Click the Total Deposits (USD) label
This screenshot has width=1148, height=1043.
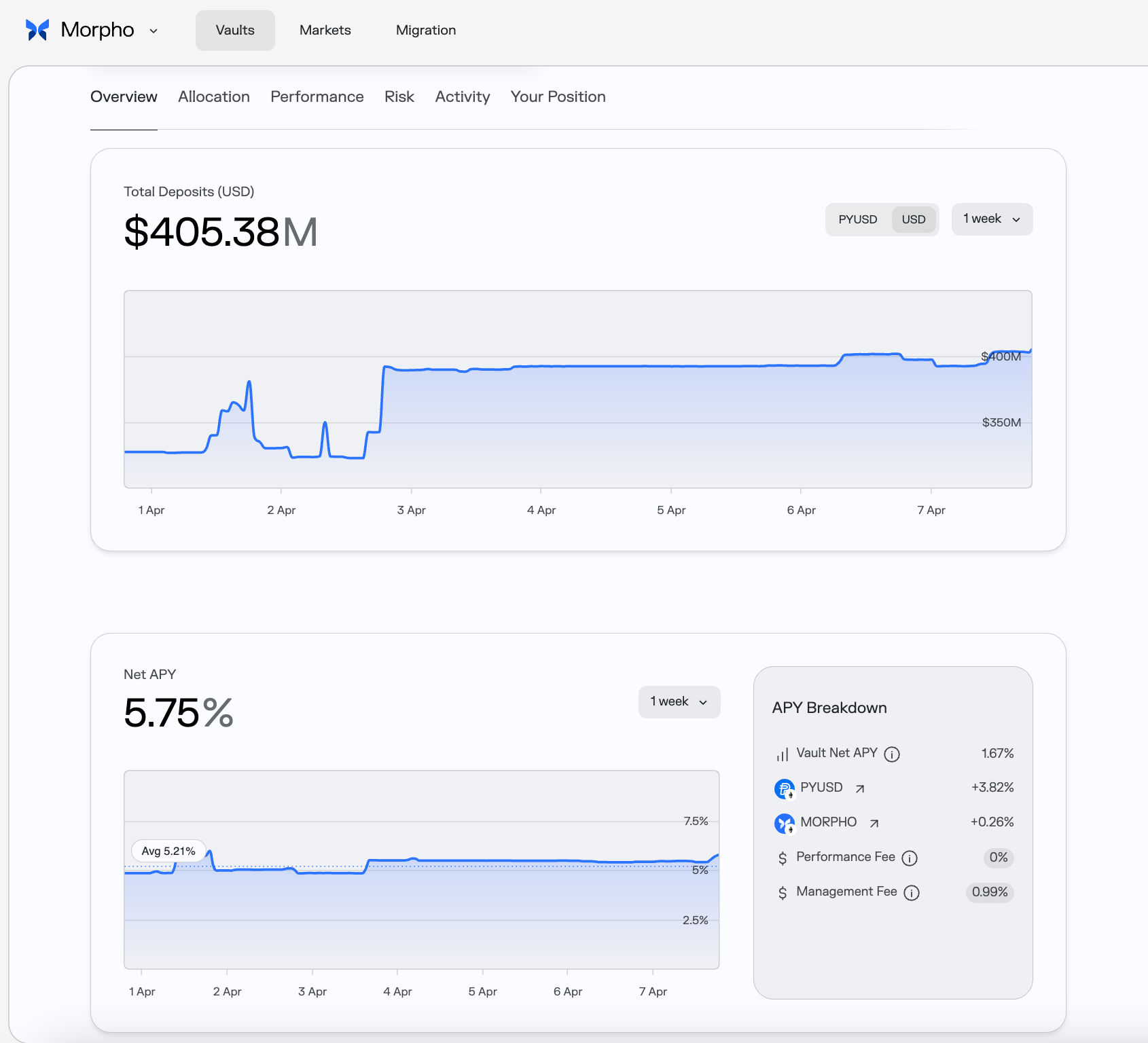189,192
